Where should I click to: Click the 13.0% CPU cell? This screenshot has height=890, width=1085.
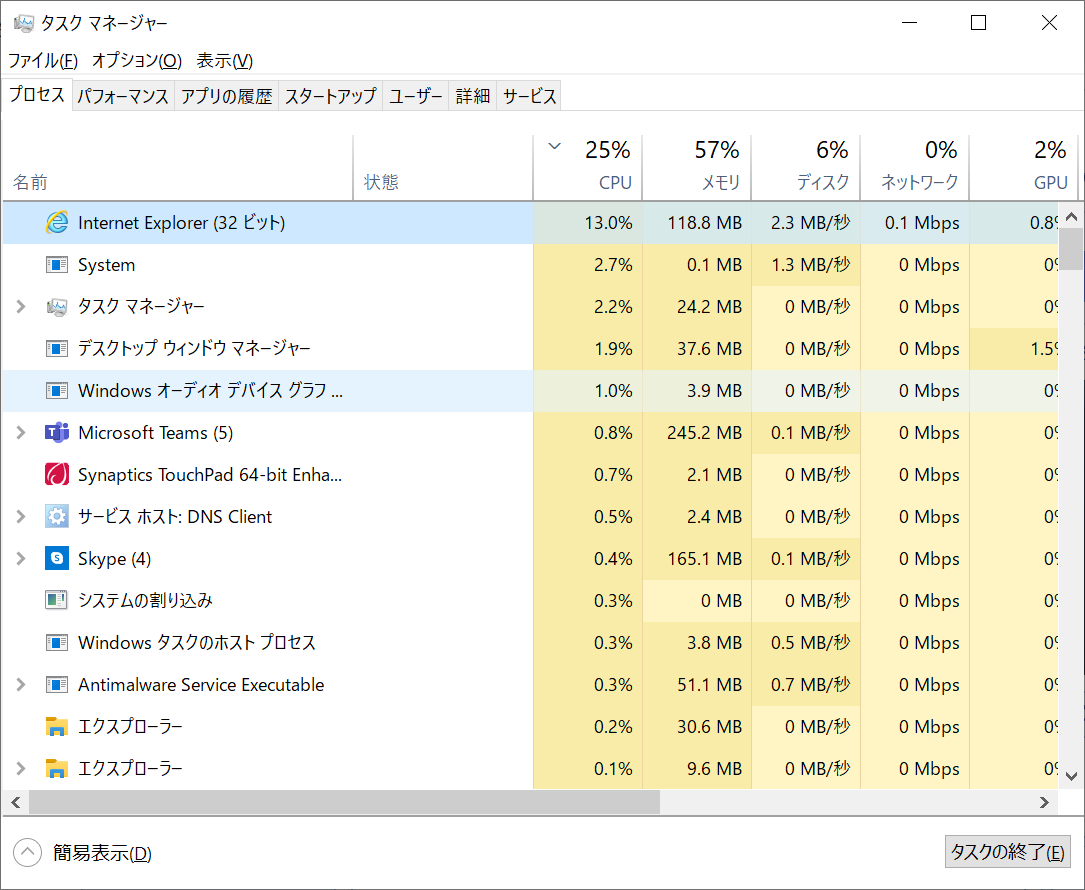(x=587, y=223)
